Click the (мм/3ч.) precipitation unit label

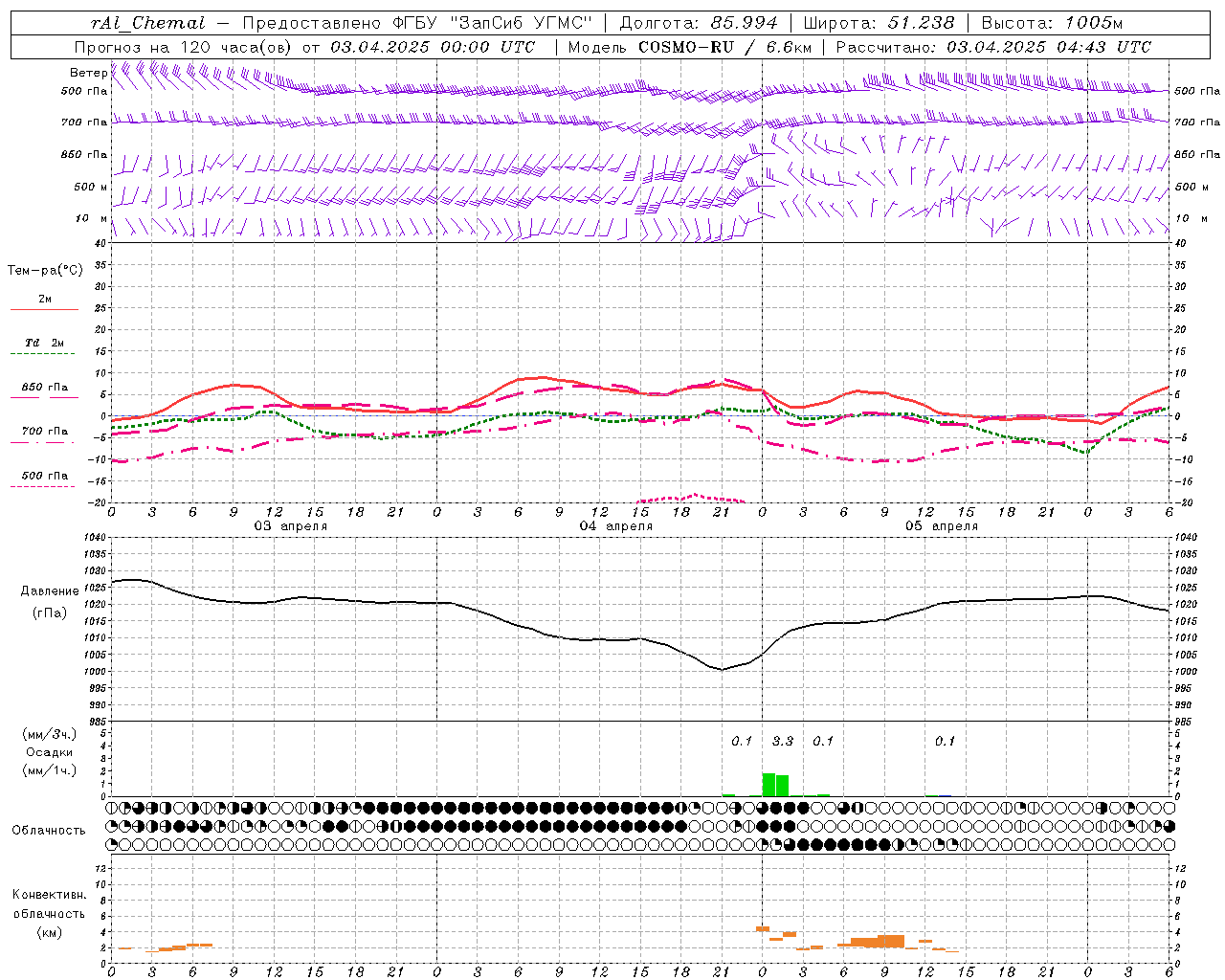[49, 734]
